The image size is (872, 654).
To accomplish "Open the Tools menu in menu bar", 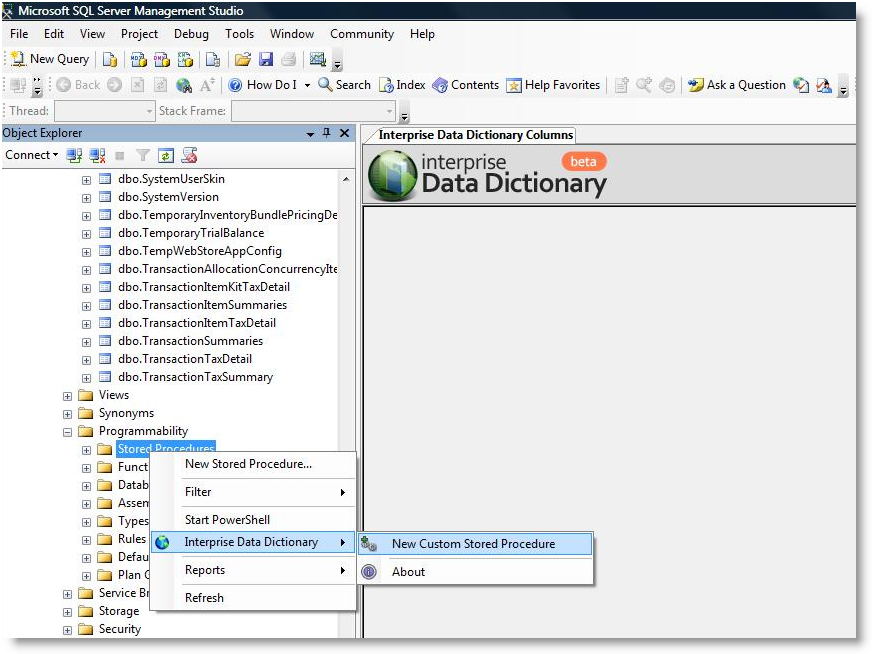I will pyautogui.click(x=239, y=34).
